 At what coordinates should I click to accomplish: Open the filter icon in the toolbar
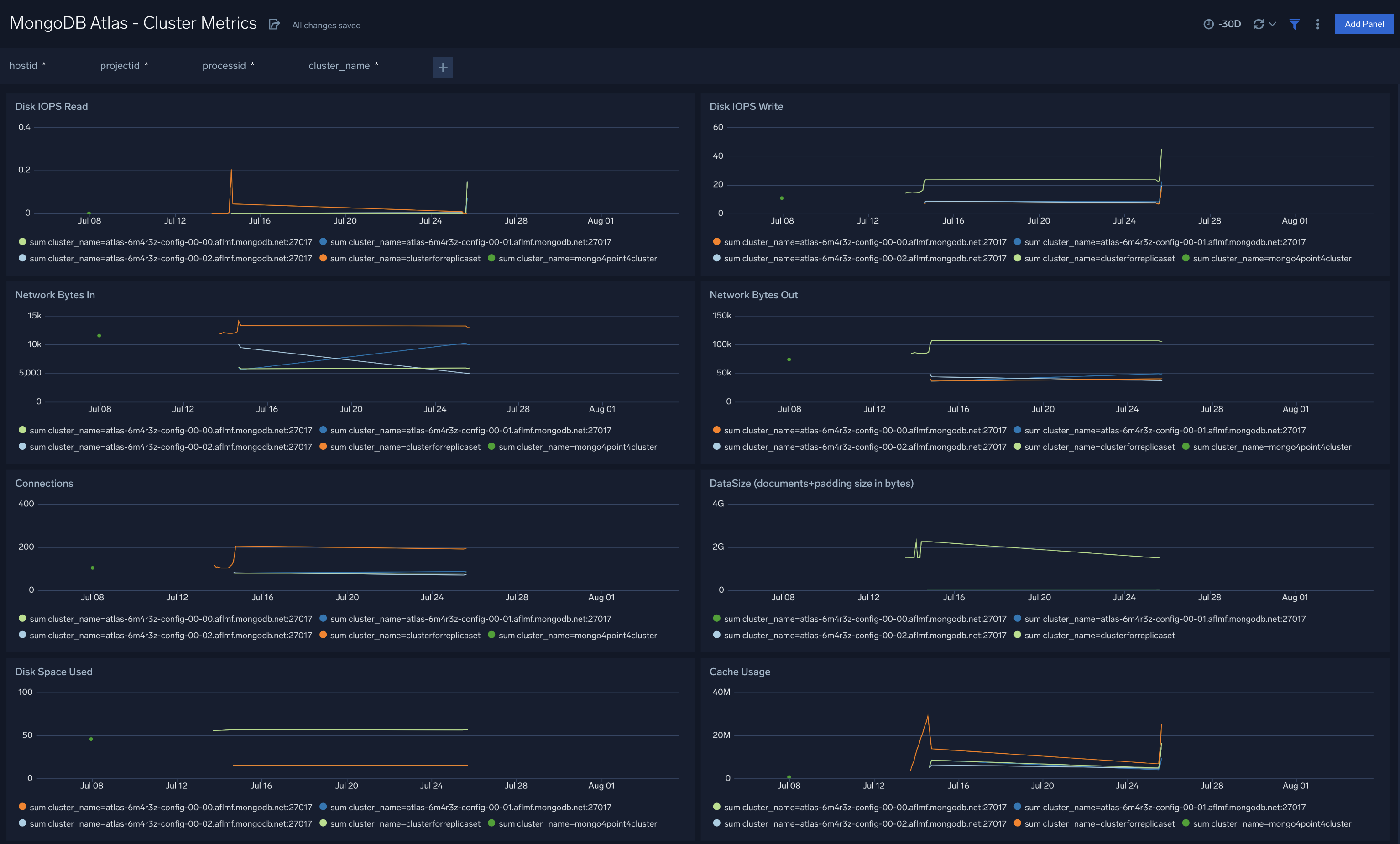tap(1294, 24)
